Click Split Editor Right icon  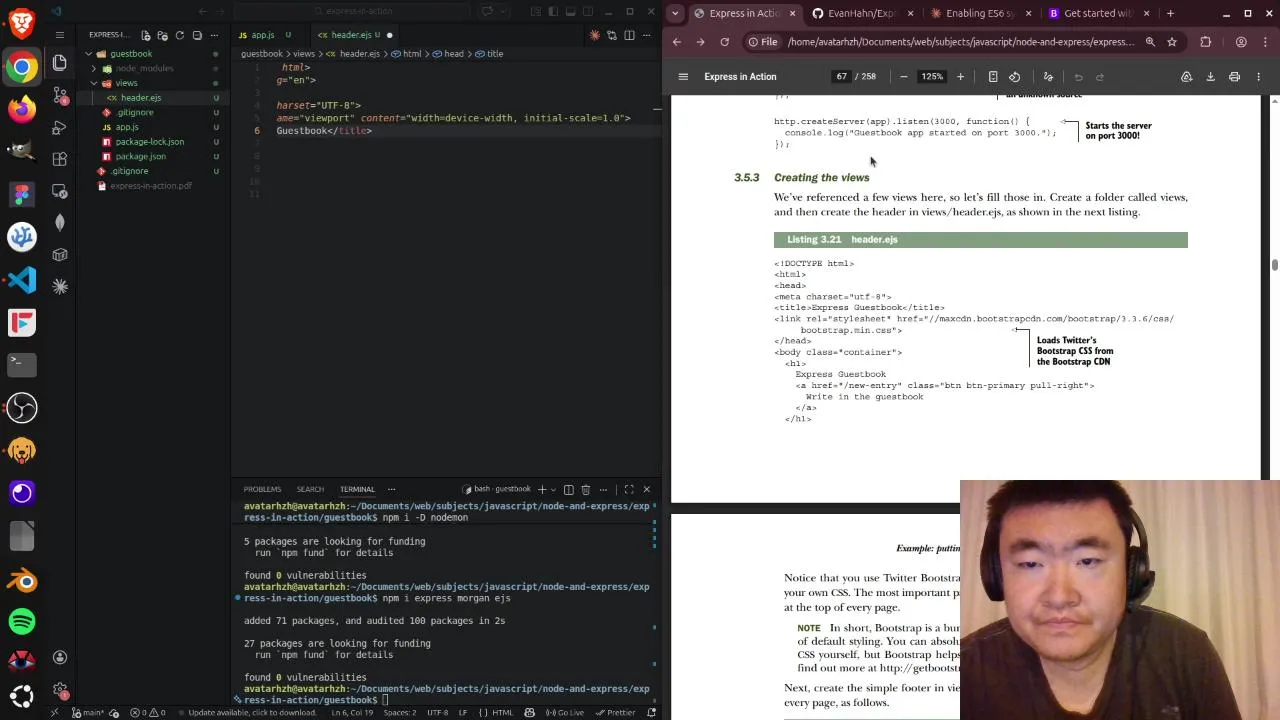coord(629,35)
